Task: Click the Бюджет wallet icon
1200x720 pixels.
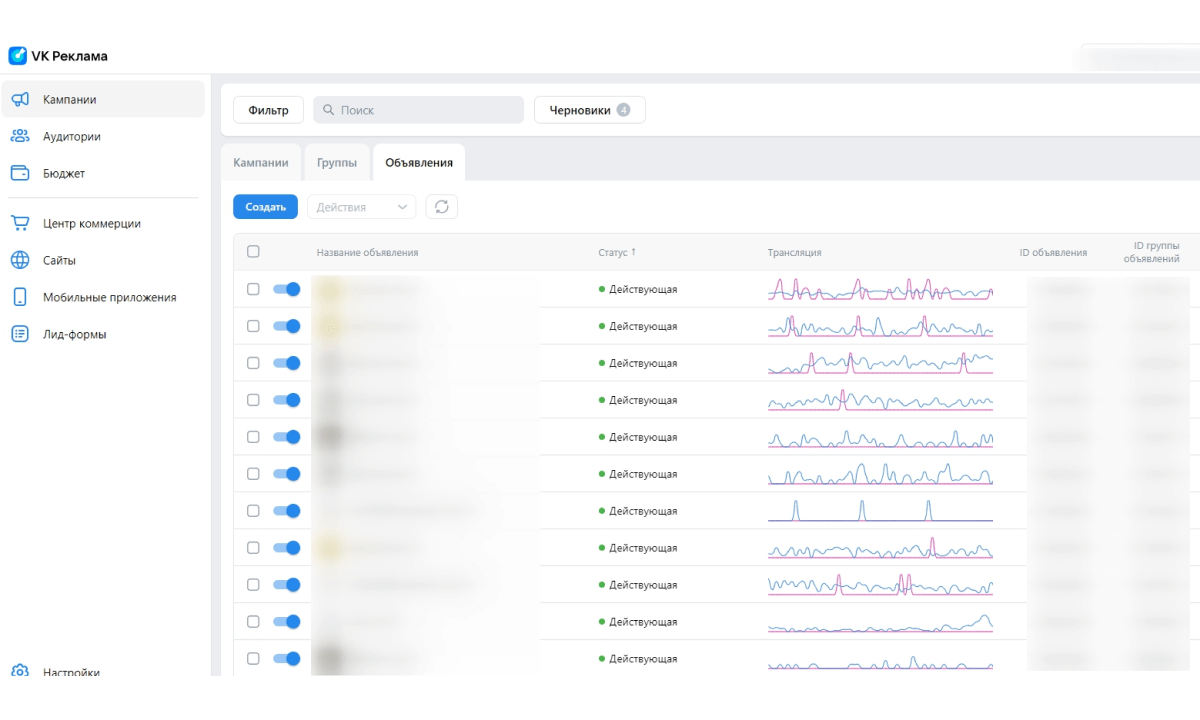Action: pyautogui.click(x=20, y=174)
